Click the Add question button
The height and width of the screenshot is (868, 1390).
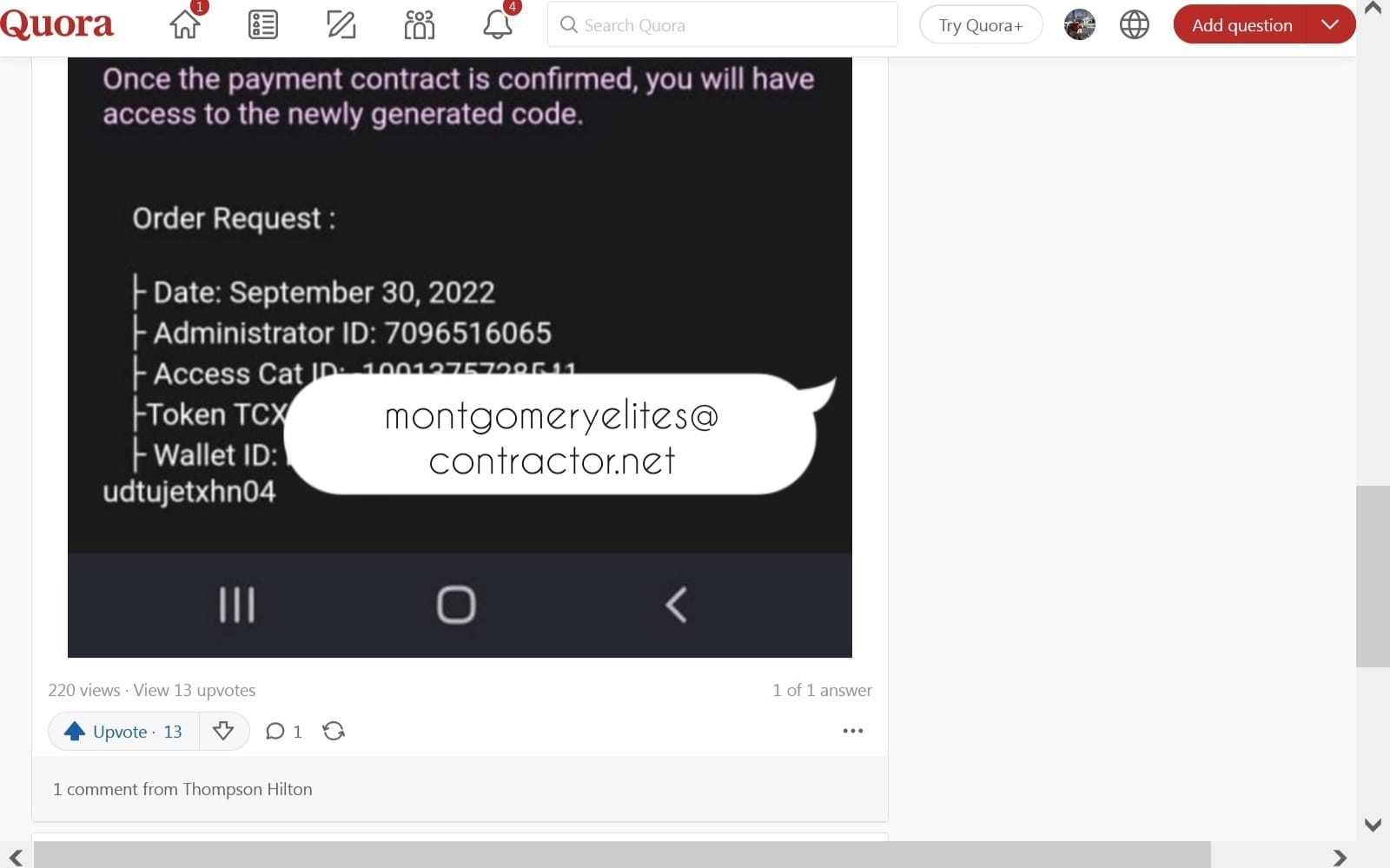coord(1241,24)
